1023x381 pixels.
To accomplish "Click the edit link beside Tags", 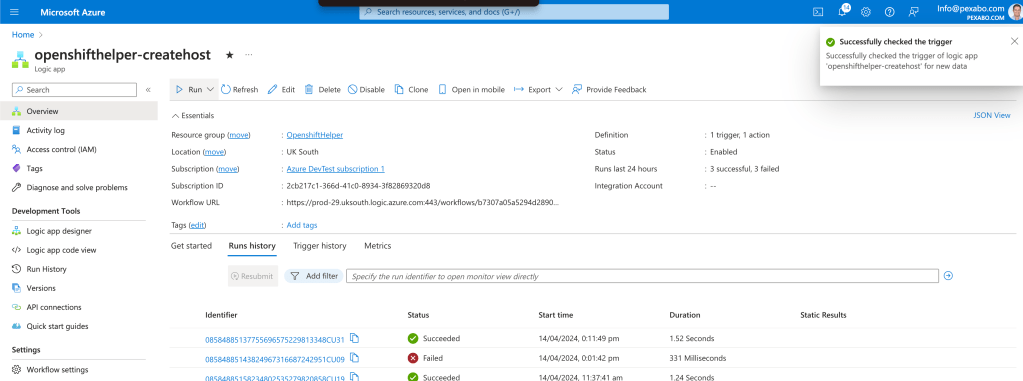I will [x=198, y=225].
